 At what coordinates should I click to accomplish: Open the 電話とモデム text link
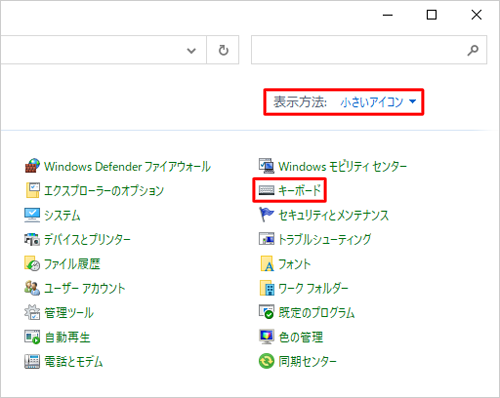[x=74, y=361]
